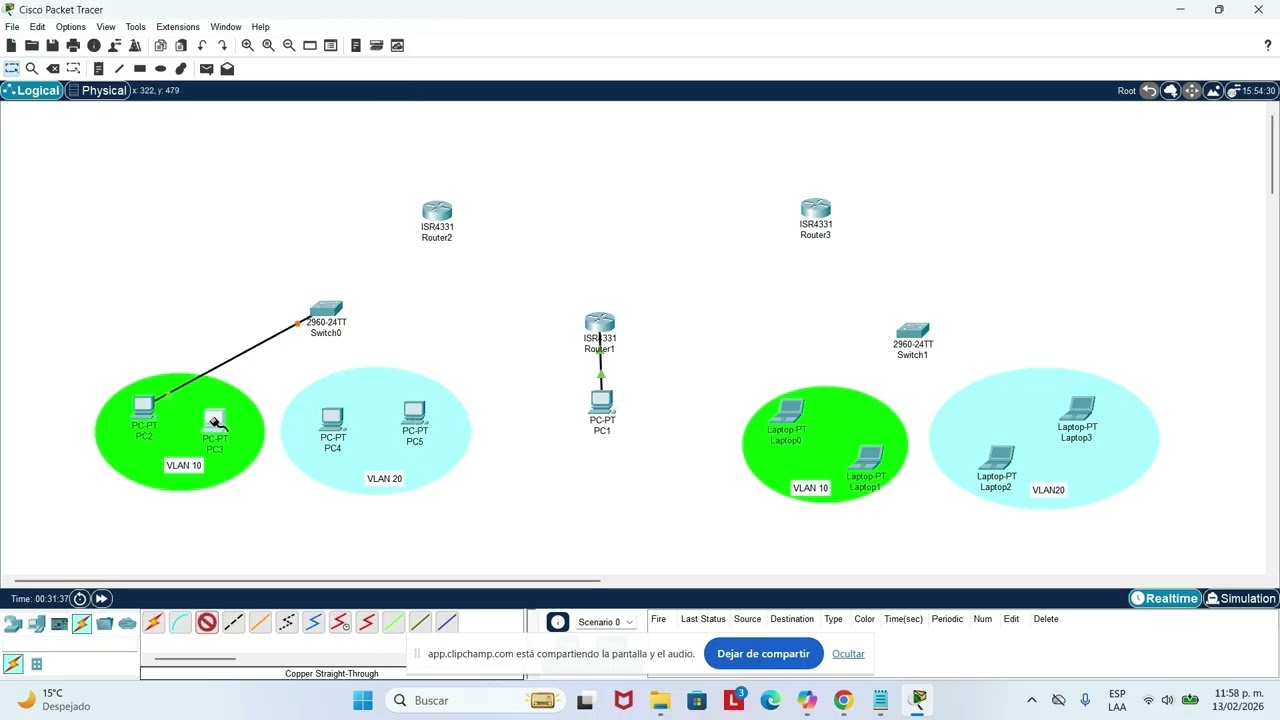
Task: Open the File menu
Action: (12, 27)
